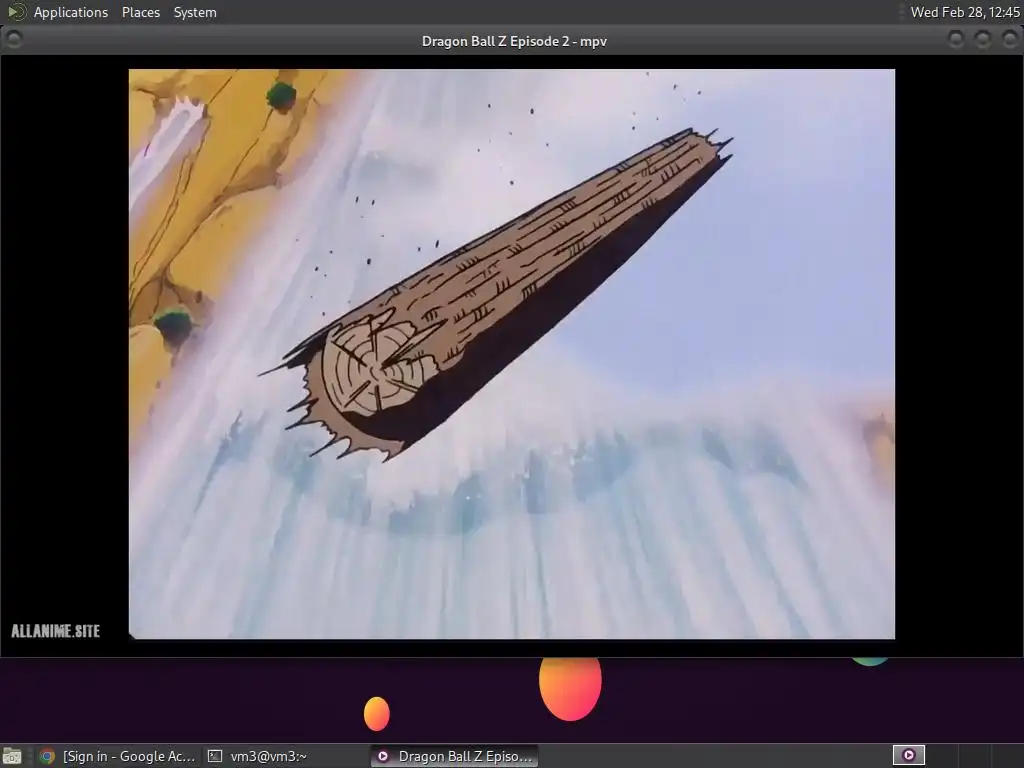Select the Dragon Ball Z Episode taskbar button
This screenshot has width=1024, height=768.
455,756
